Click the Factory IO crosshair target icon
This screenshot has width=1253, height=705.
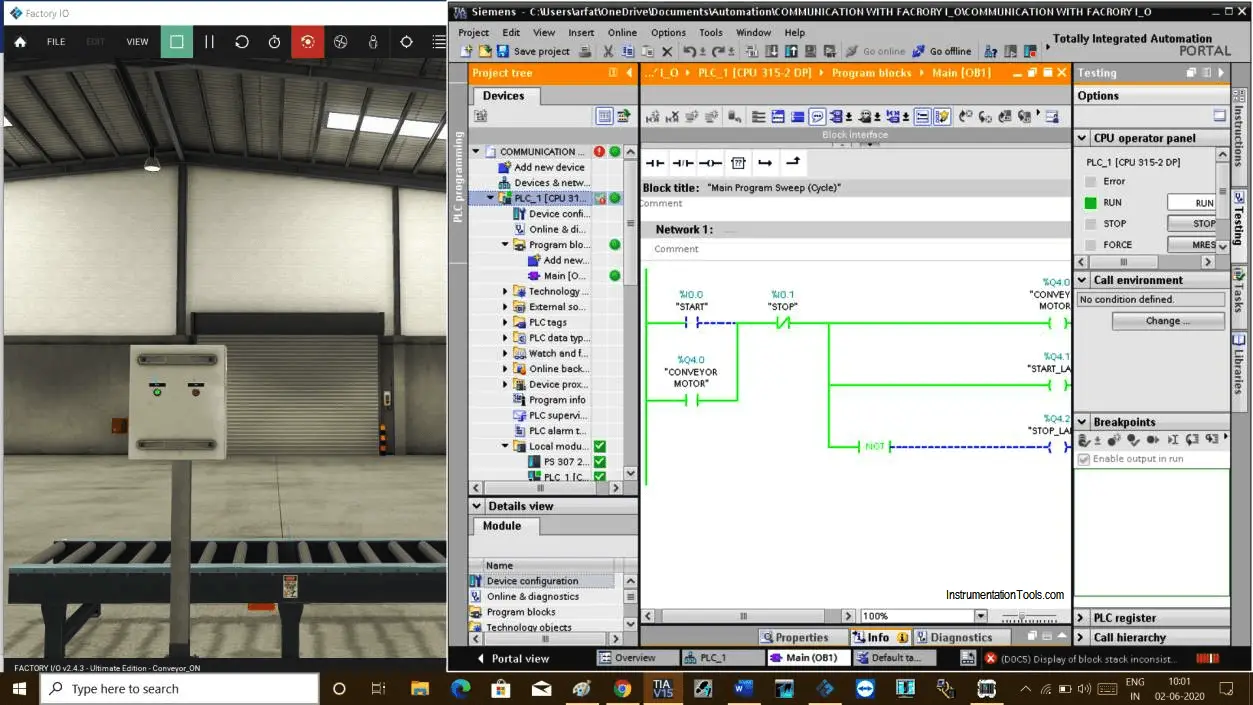click(406, 42)
